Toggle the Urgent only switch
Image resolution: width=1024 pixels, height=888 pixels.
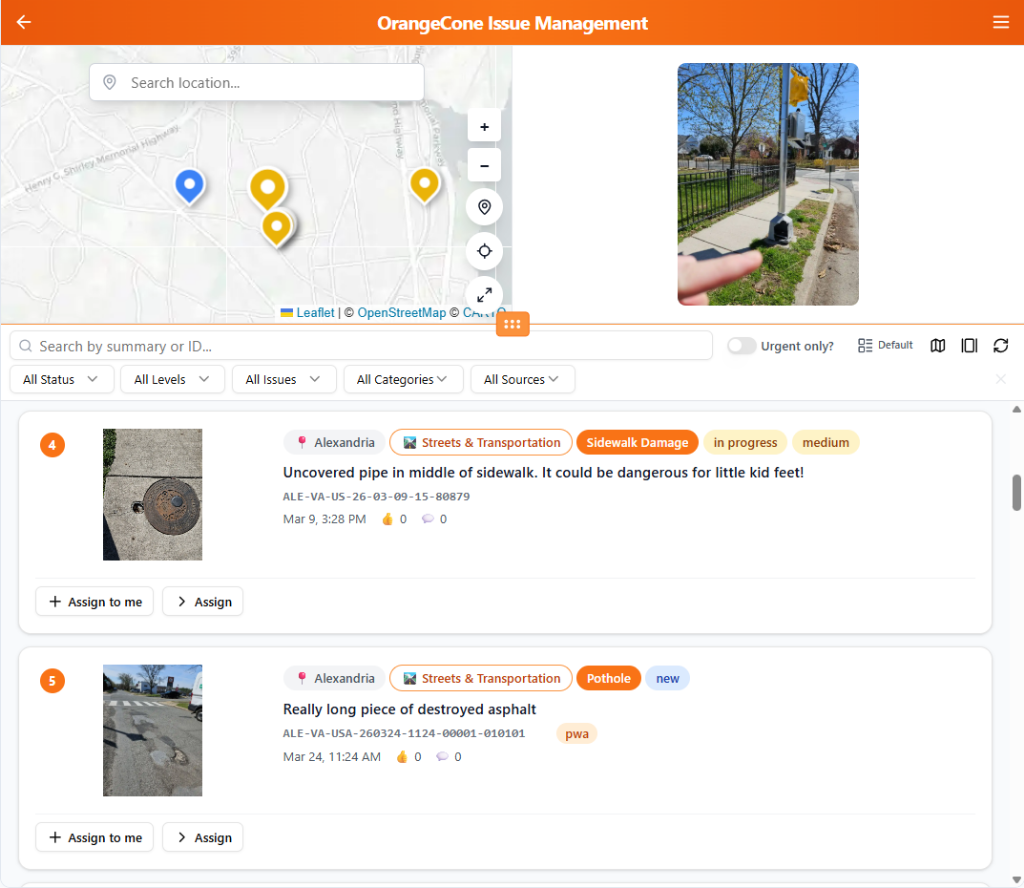coord(741,345)
